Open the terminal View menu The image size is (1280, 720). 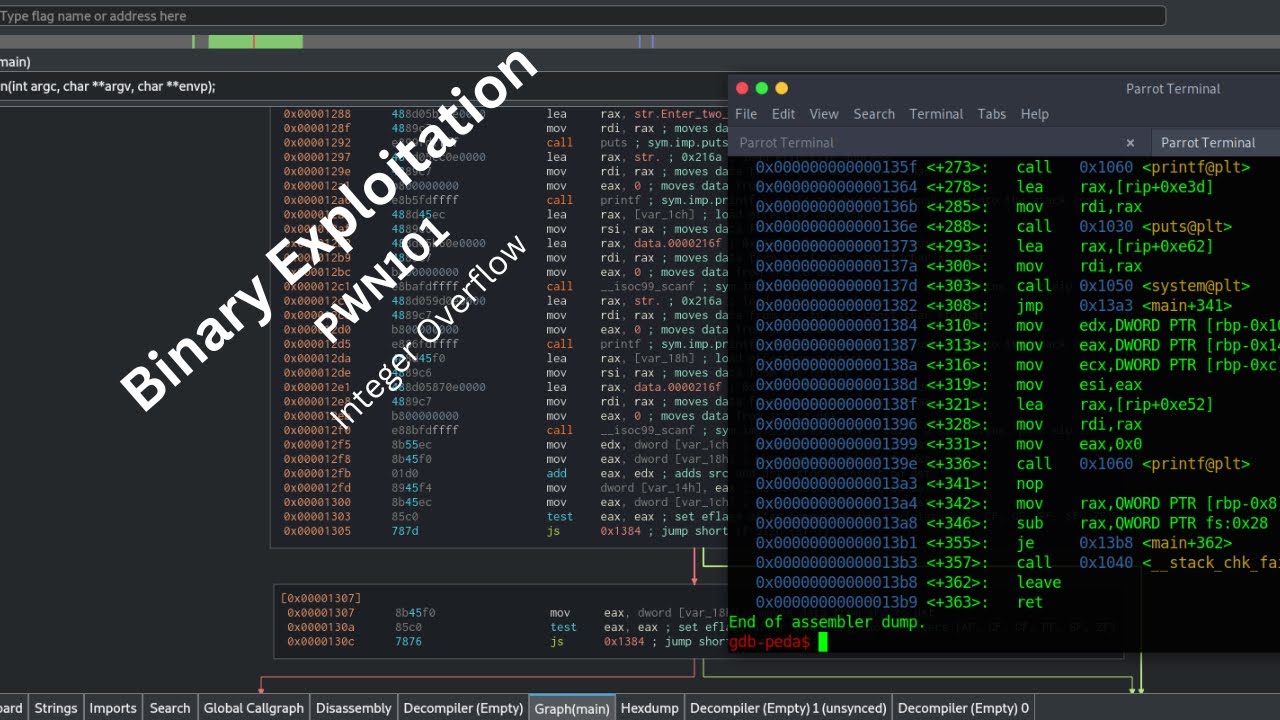[824, 114]
